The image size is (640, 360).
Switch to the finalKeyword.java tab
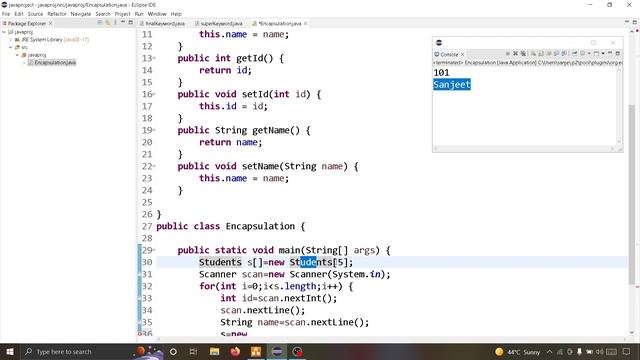click(162, 24)
